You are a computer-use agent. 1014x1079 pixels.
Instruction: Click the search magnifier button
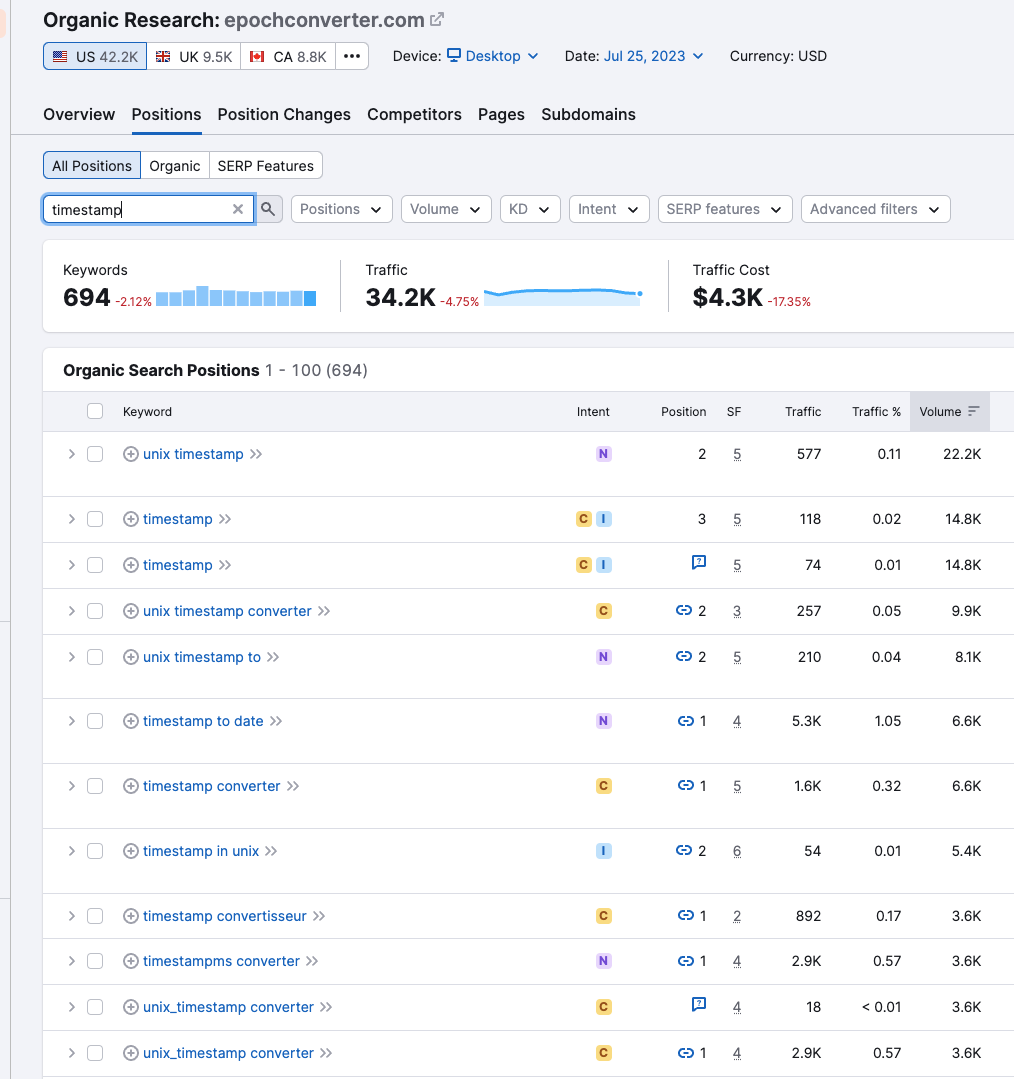tap(269, 209)
